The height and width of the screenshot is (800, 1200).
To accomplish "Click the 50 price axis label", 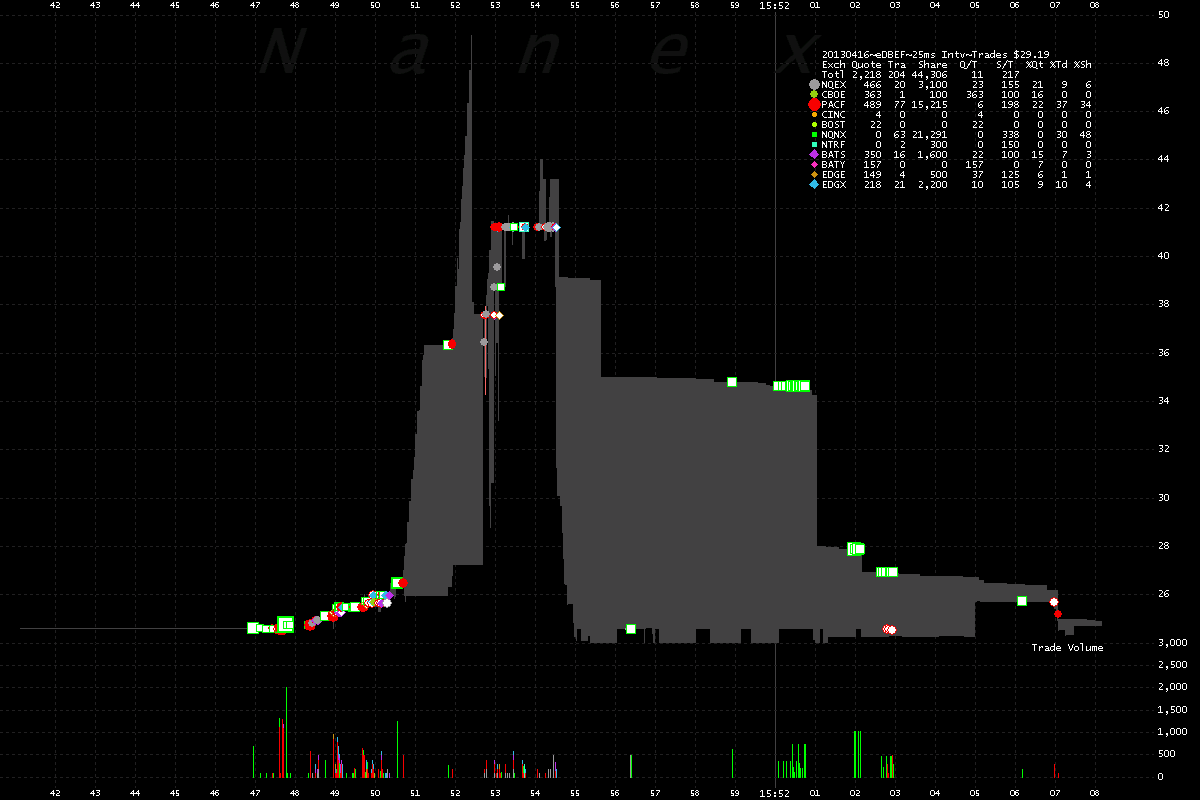I will [1163, 15].
